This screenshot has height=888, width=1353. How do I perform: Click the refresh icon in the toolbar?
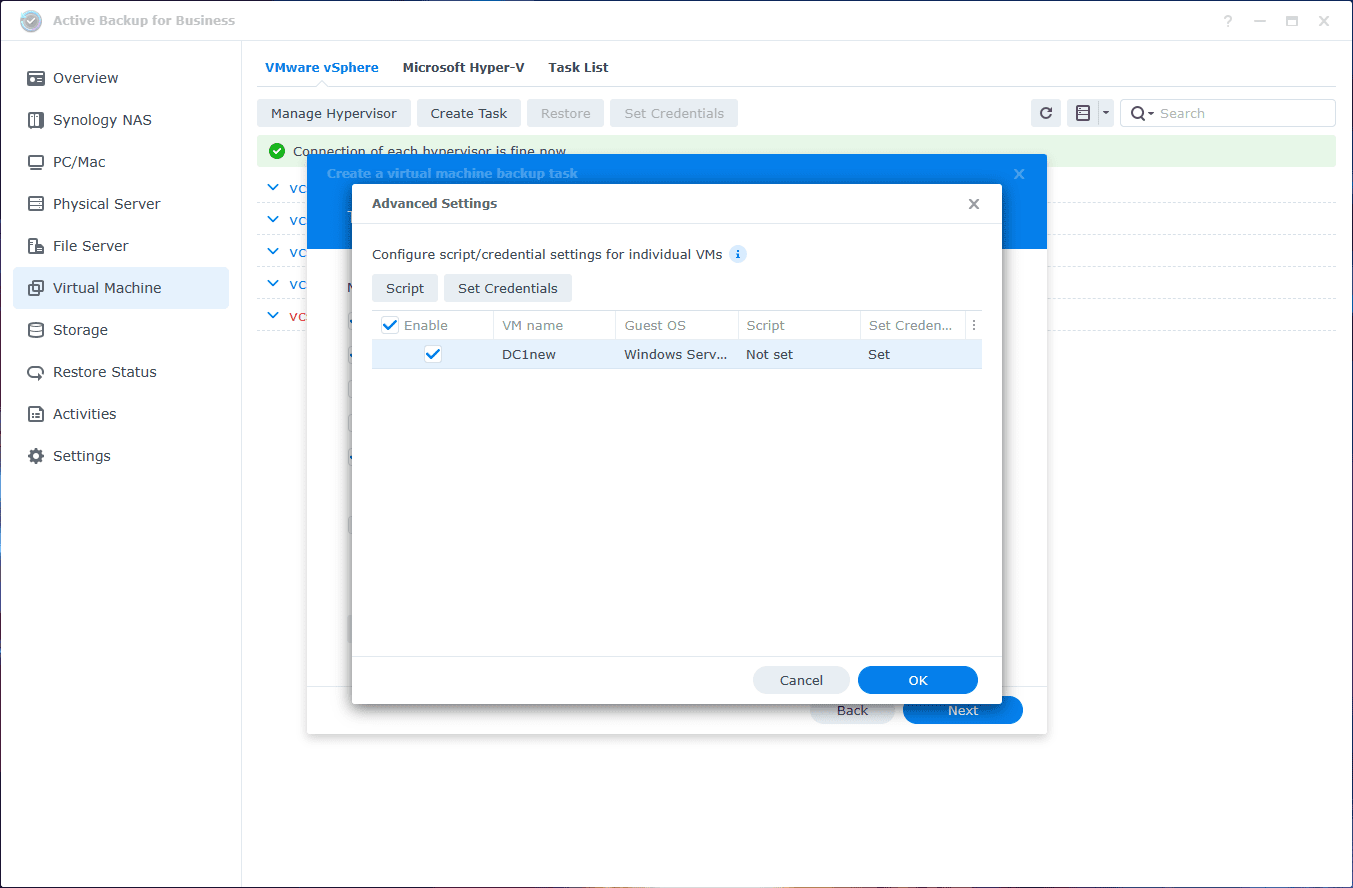1046,113
